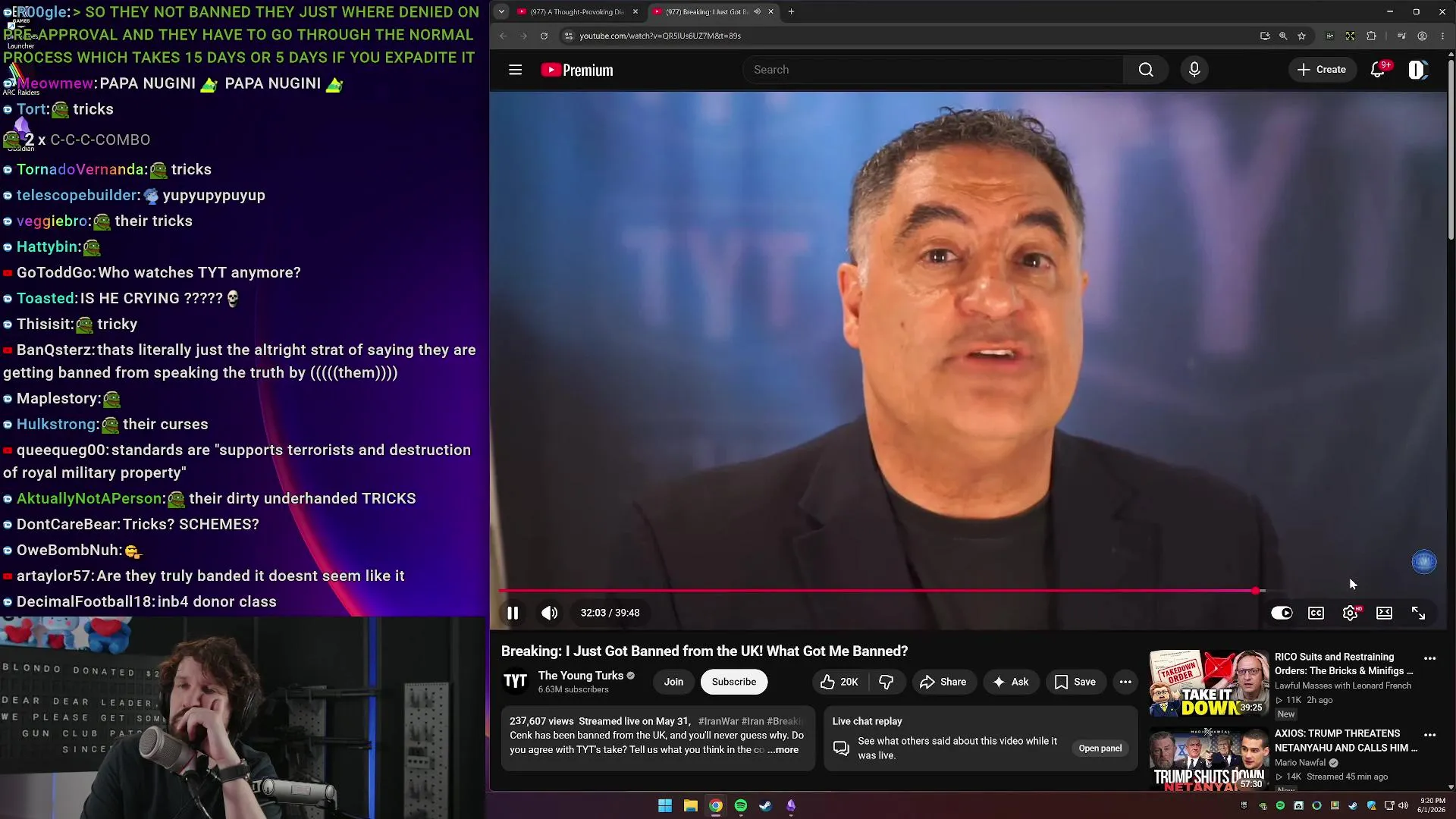
Task: Join The Young Turks channel membership
Action: (x=673, y=682)
